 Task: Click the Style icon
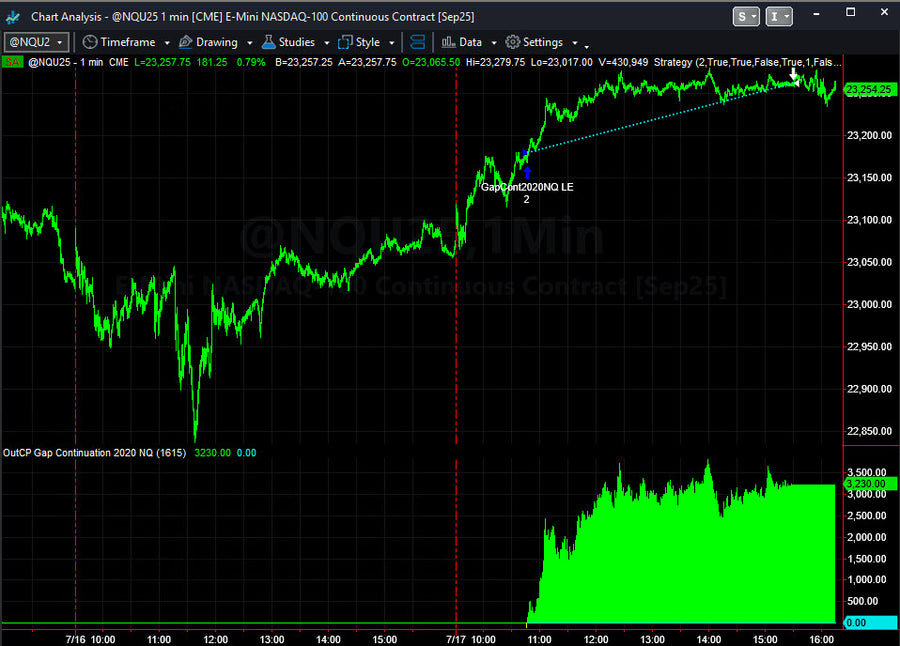[345, 42]
